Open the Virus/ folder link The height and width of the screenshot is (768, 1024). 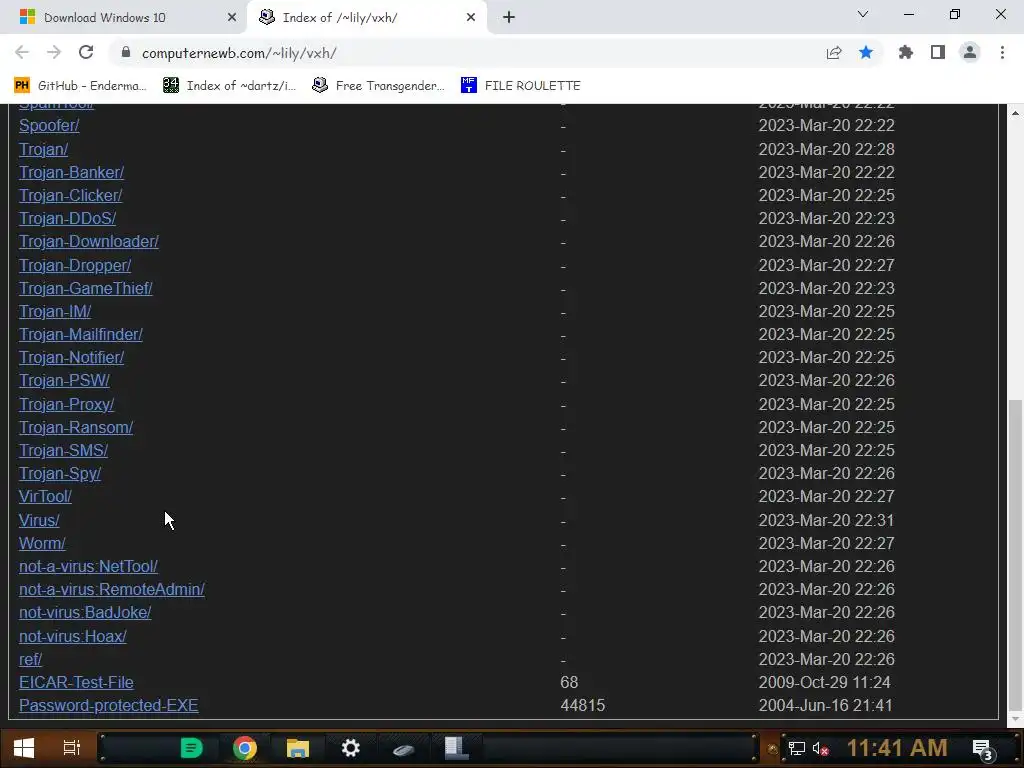(39, 520)
